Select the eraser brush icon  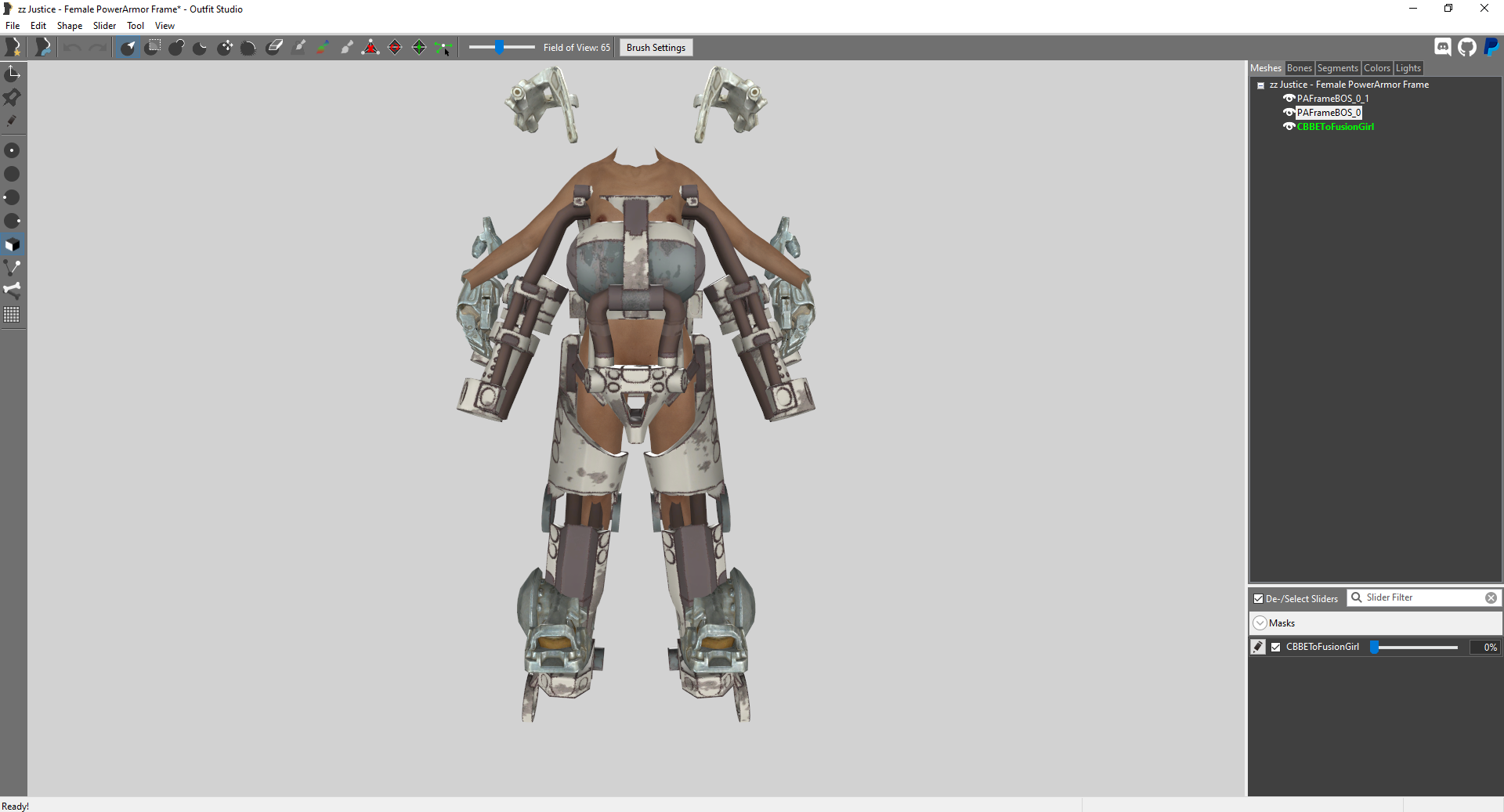pyautogui.click(x=274, y=48)
